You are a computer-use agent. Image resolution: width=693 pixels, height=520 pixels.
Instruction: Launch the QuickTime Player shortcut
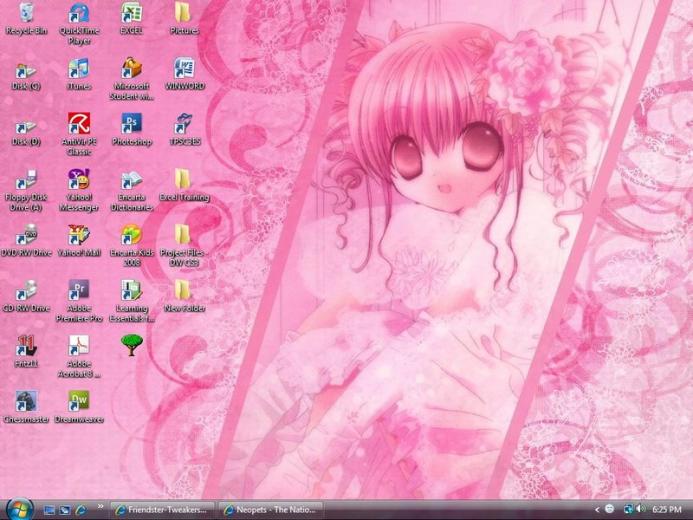(79, 23)
